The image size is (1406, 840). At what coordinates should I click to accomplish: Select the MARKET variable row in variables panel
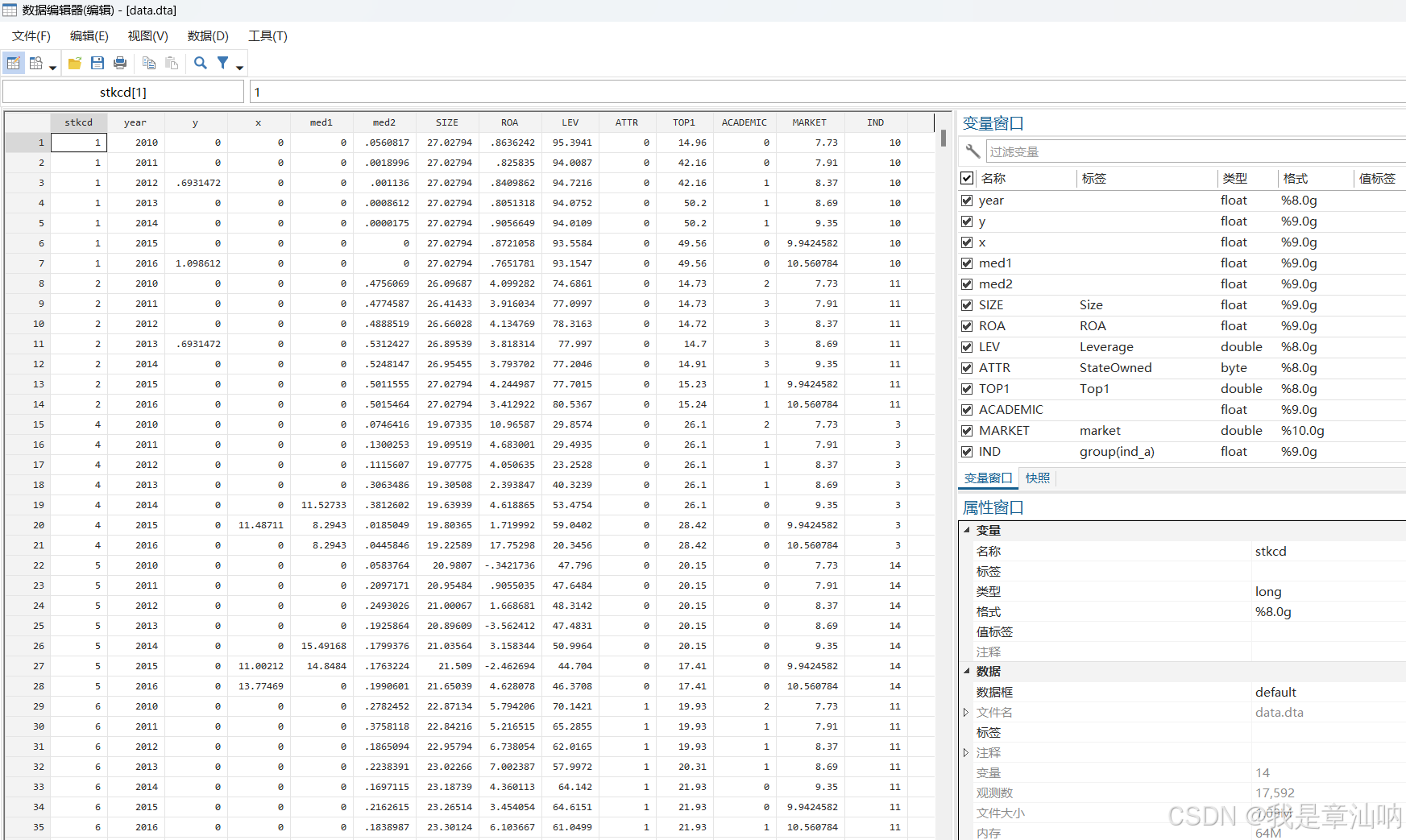[1183, 431]
